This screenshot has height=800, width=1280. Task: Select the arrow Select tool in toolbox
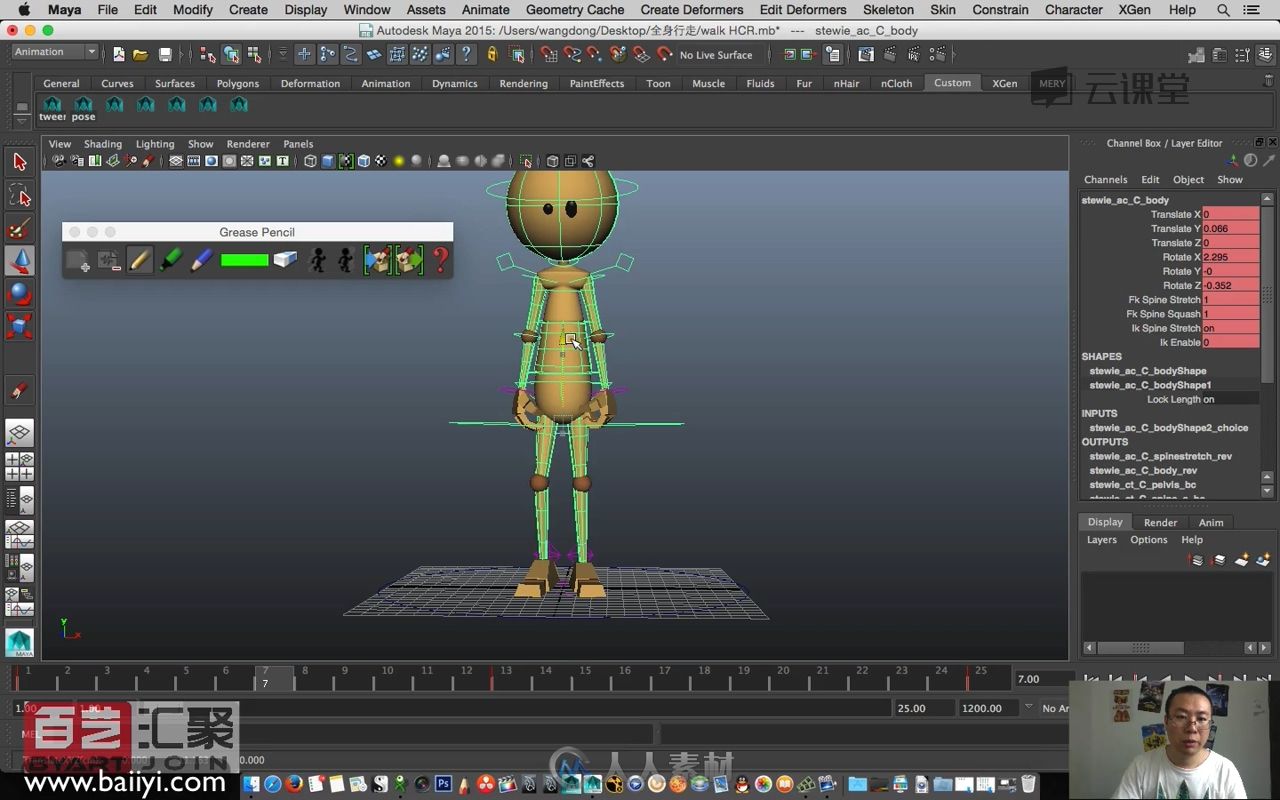tap(19, 162)
